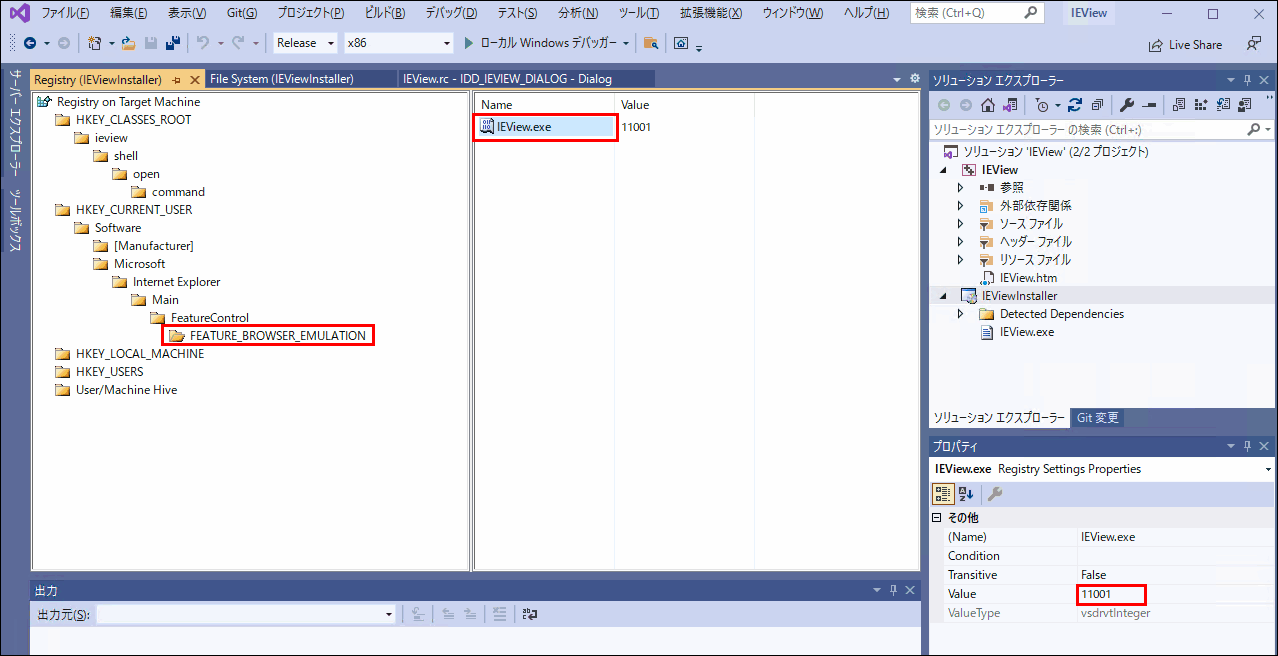Select HKEY_CLASSES_ROOT registry key
The height and width of the screenshot is (656, 1278).
133,120
